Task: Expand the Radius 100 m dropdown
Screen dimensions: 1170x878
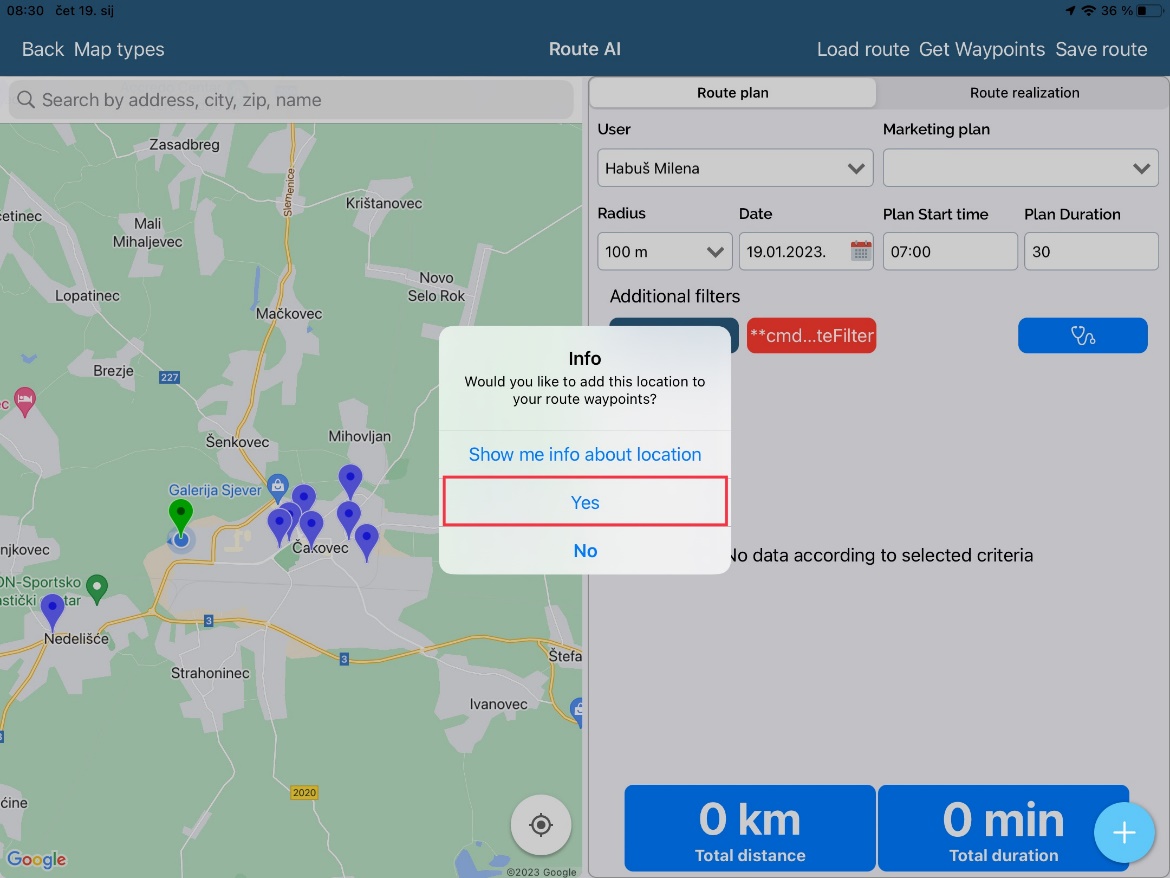Action: (664, 252)
